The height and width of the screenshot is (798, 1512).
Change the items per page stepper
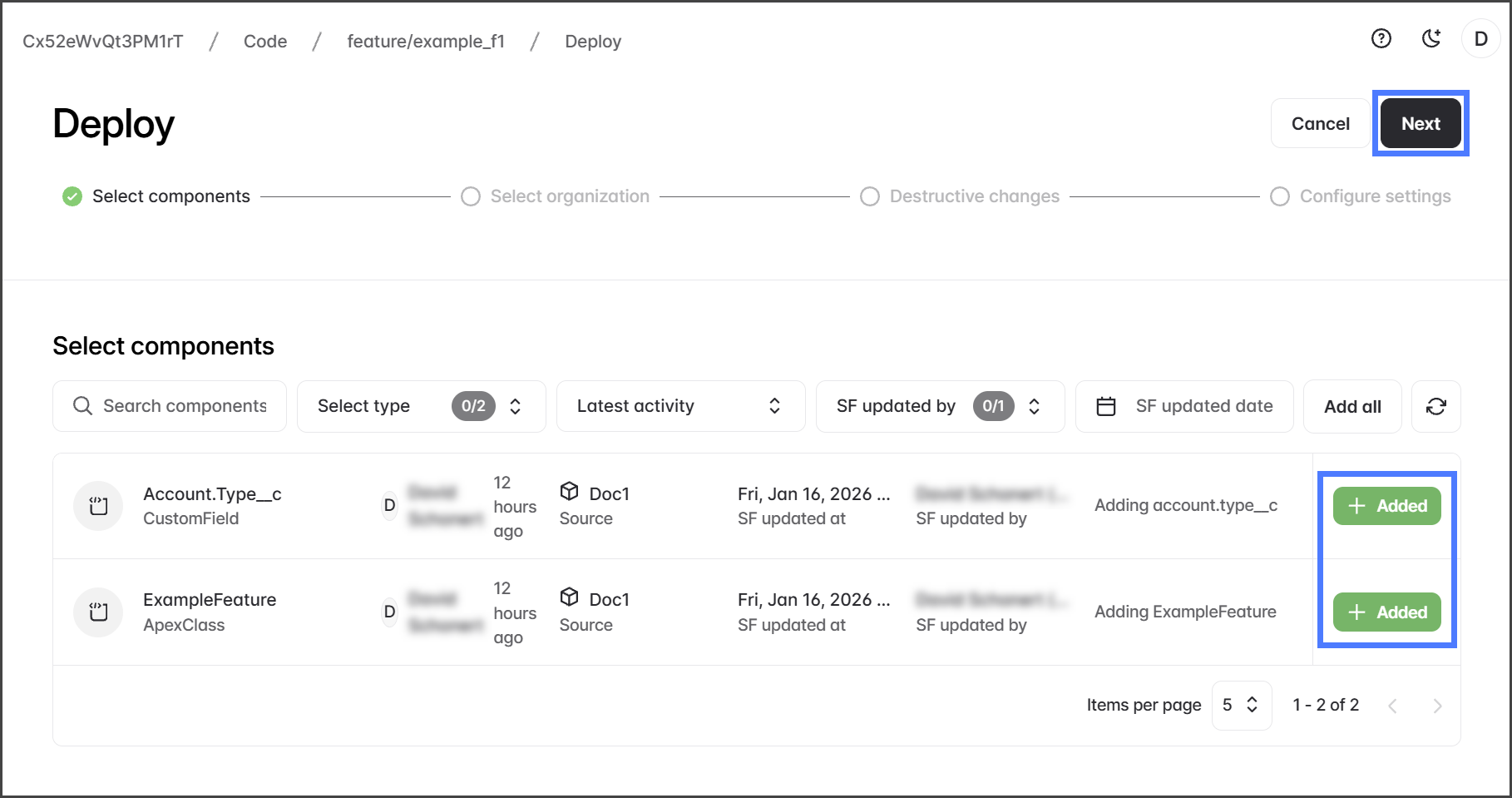pyautogui.click(x=1241, y=706)
